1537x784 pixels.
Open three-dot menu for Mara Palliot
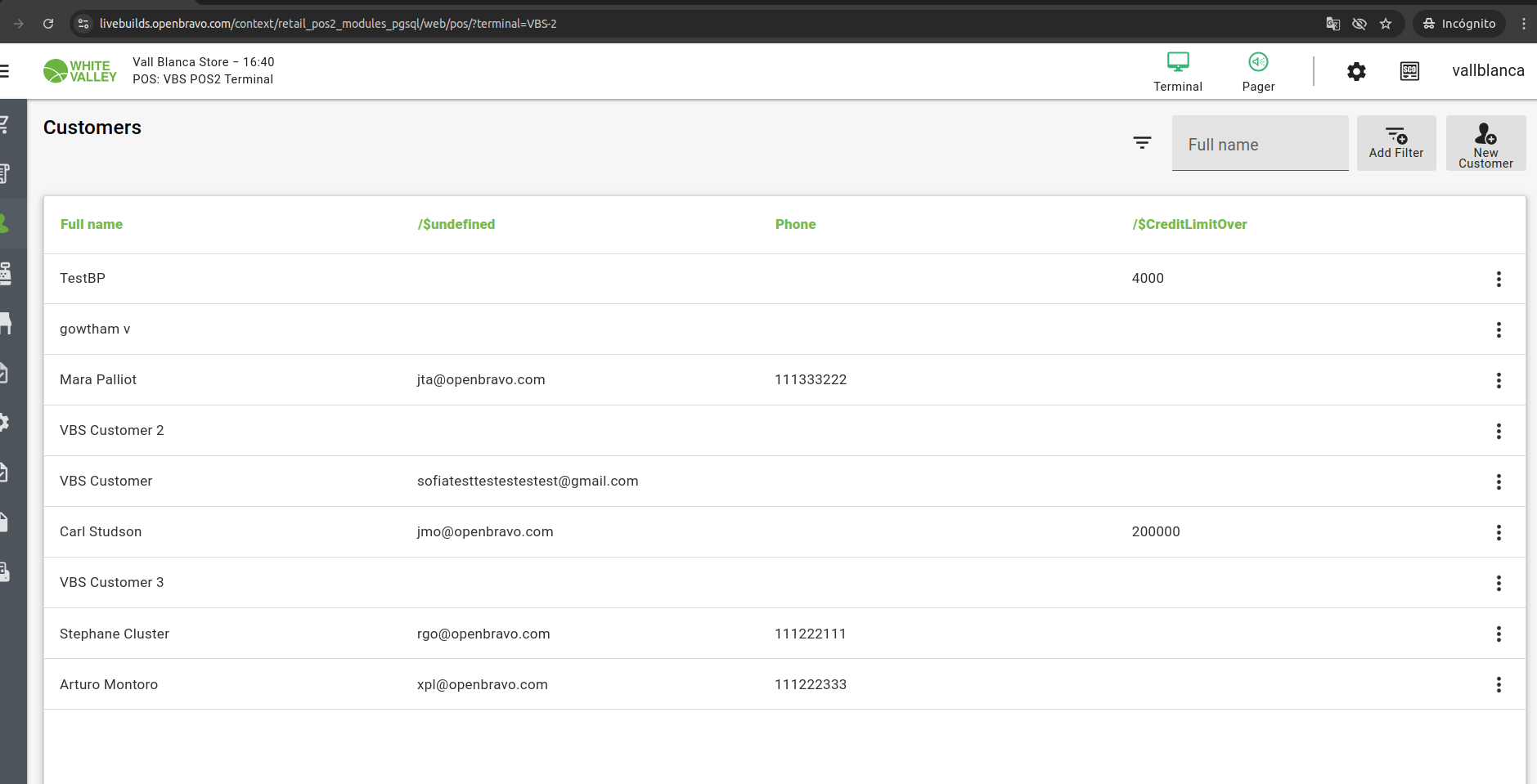[x=1498, y=381]
